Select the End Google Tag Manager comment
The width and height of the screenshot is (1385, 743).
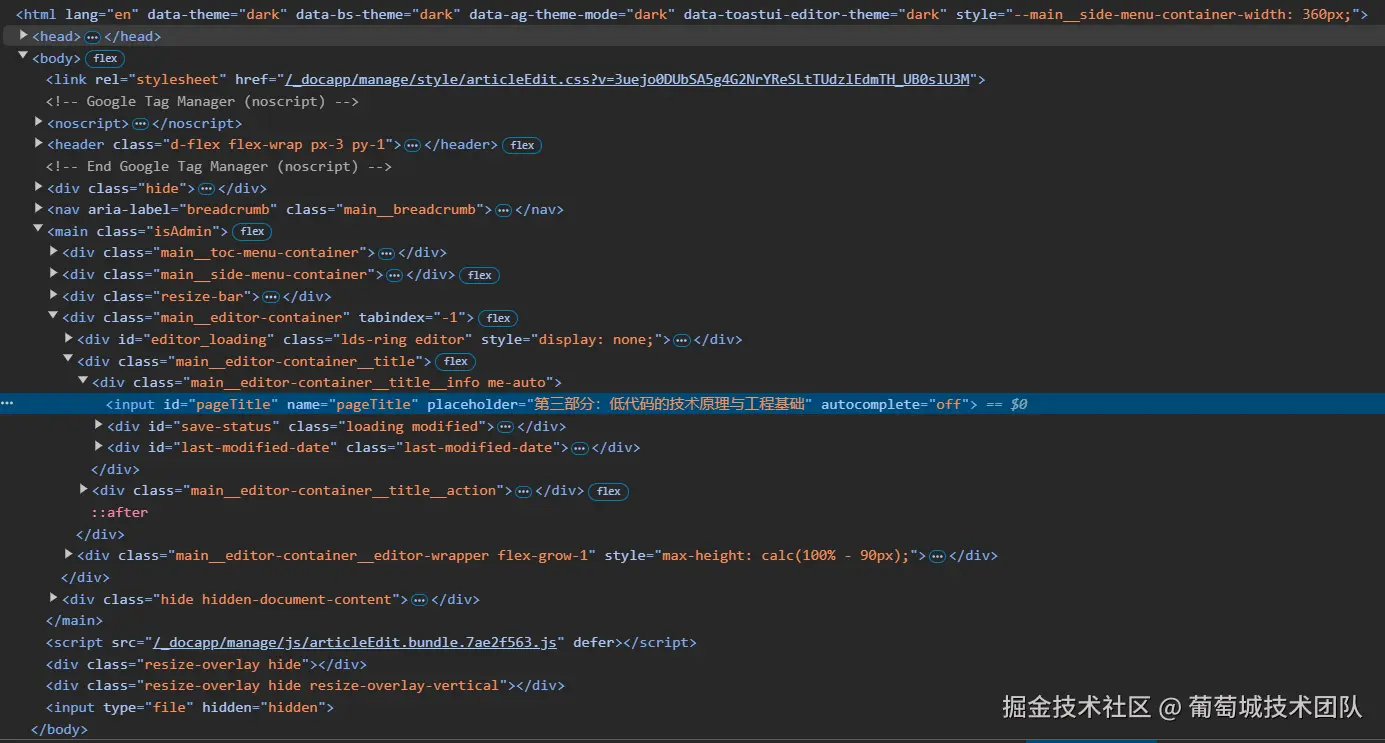click(218, 166)
